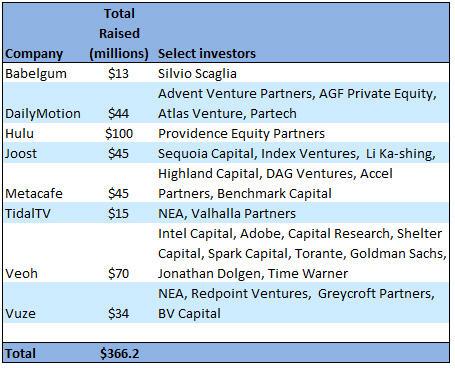The width and height of the screenshot is (455, 368).
Task: Select the Total Raised (millions) header
Action: point(119,33)
